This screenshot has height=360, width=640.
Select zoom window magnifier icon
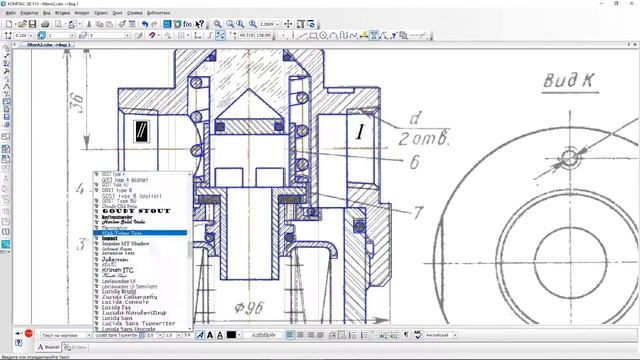217,24
